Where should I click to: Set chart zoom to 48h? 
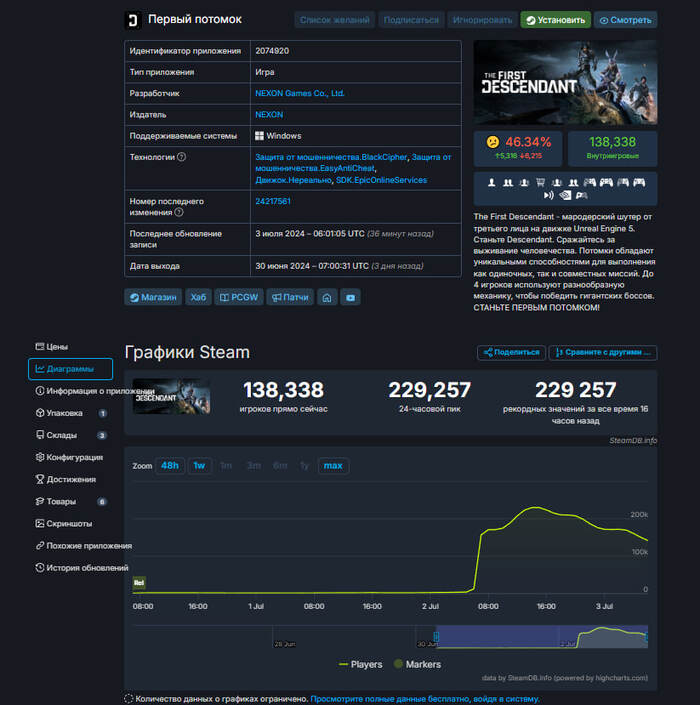tap(169, 466)
